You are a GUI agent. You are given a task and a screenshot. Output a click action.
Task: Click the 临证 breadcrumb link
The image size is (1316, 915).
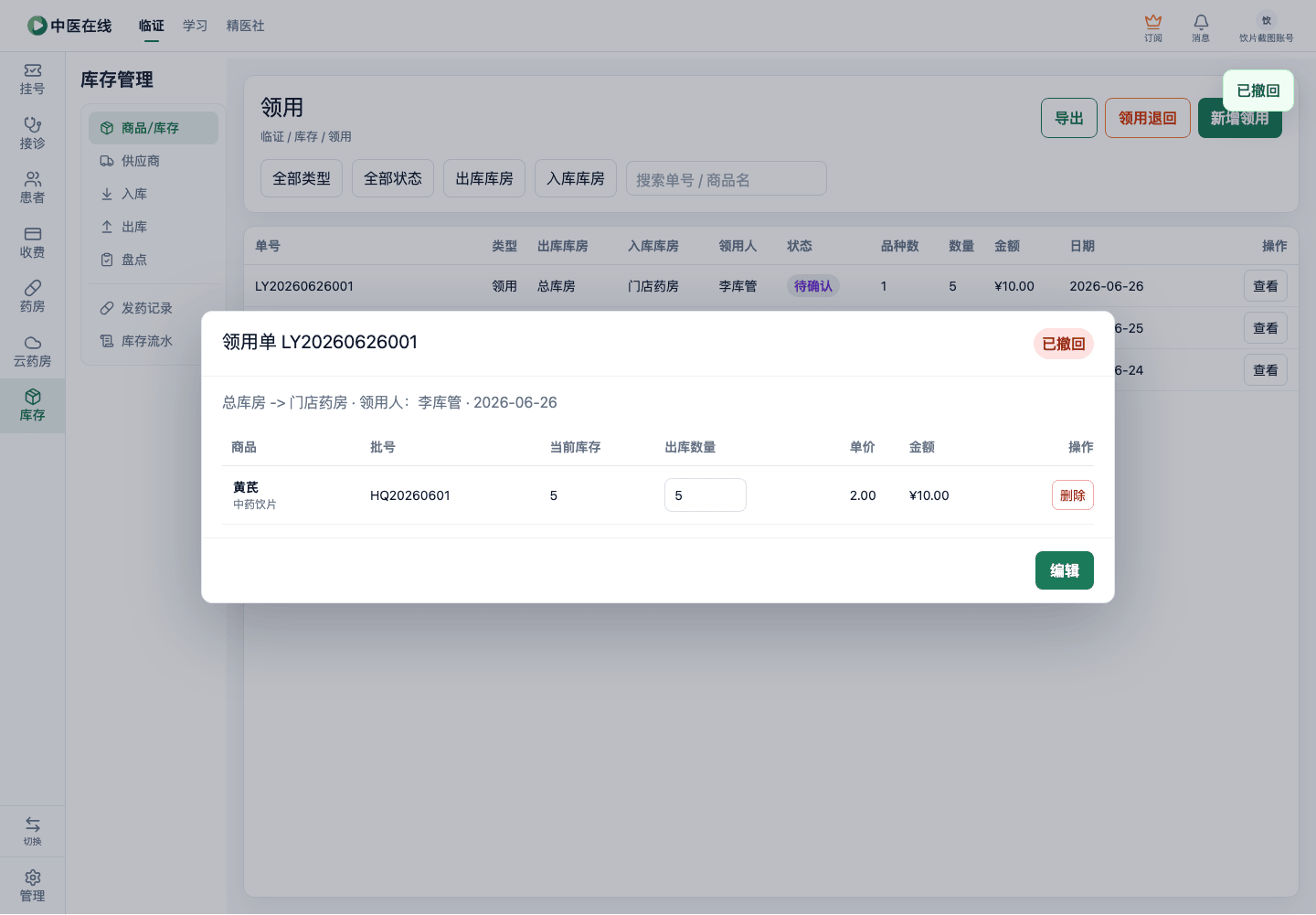pos(272,136)
